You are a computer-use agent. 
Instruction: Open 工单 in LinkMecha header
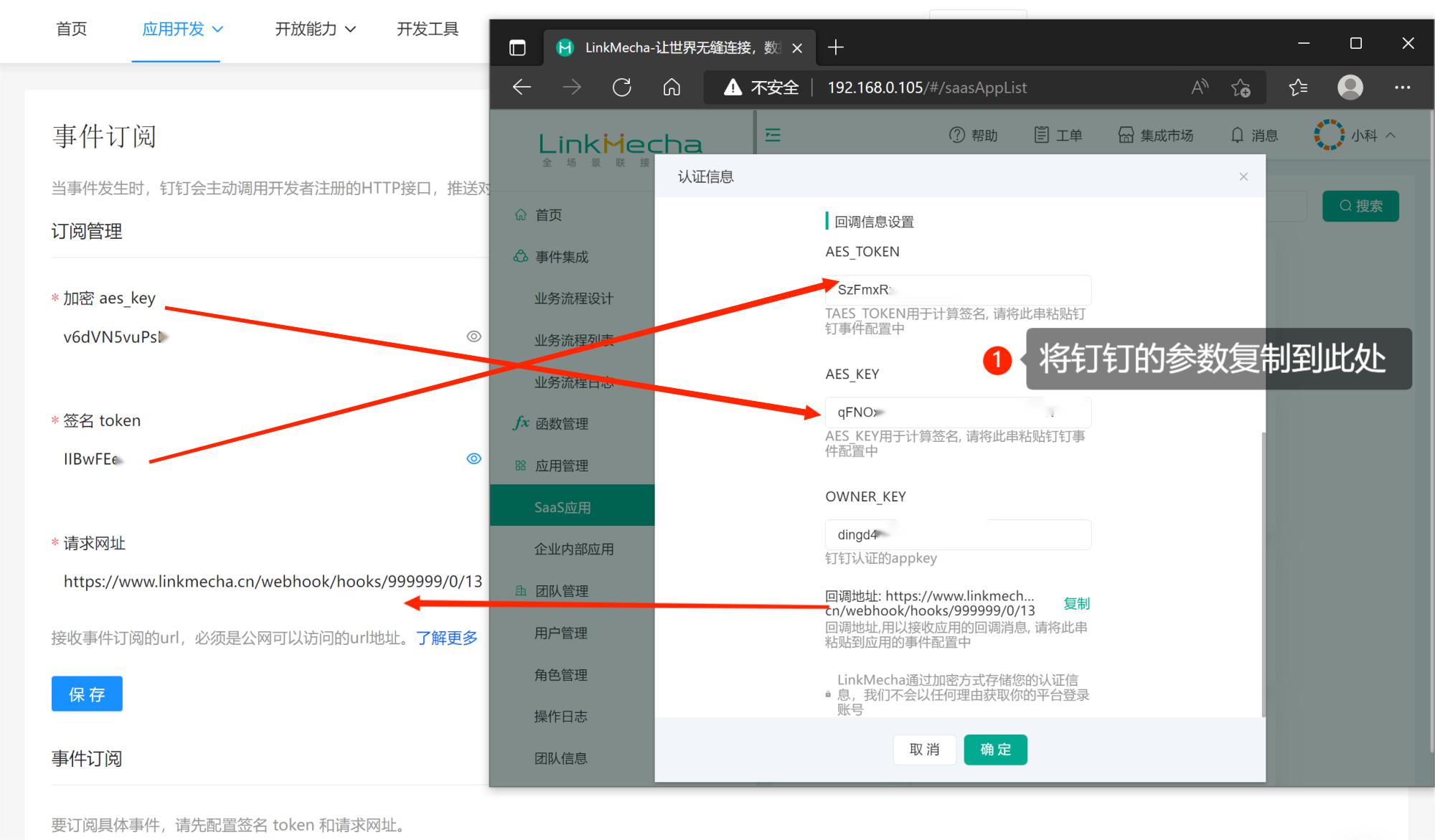[1058, 135]
